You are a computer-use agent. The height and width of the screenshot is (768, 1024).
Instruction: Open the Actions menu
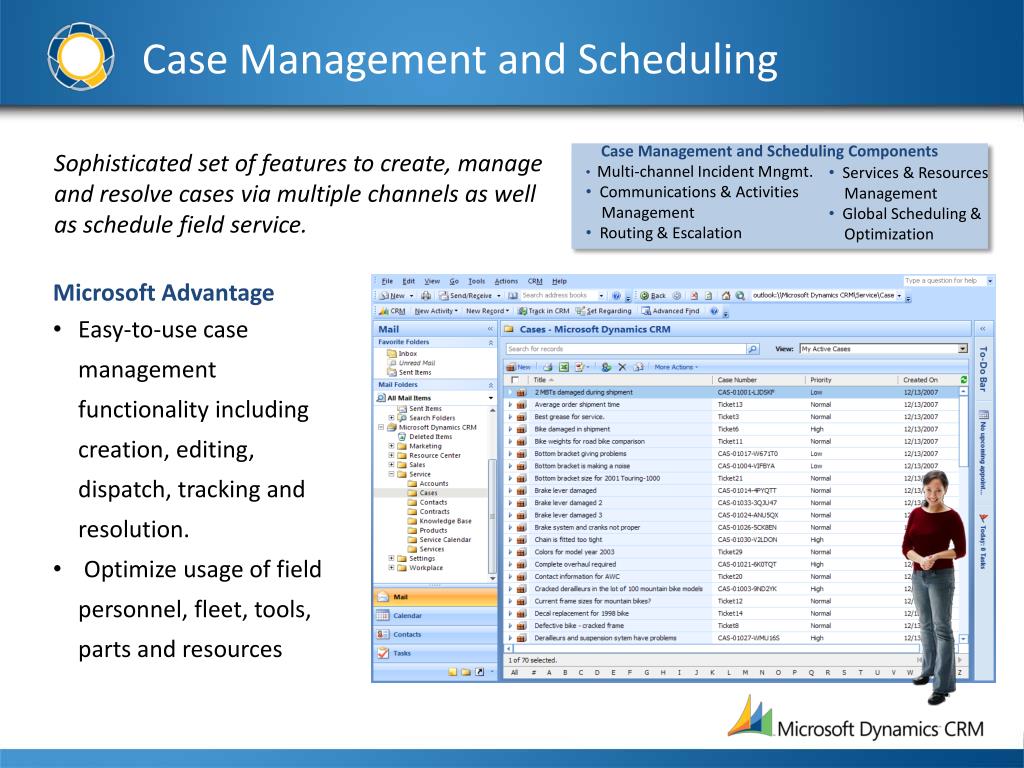pyautogui.click(x=506, y=281)
